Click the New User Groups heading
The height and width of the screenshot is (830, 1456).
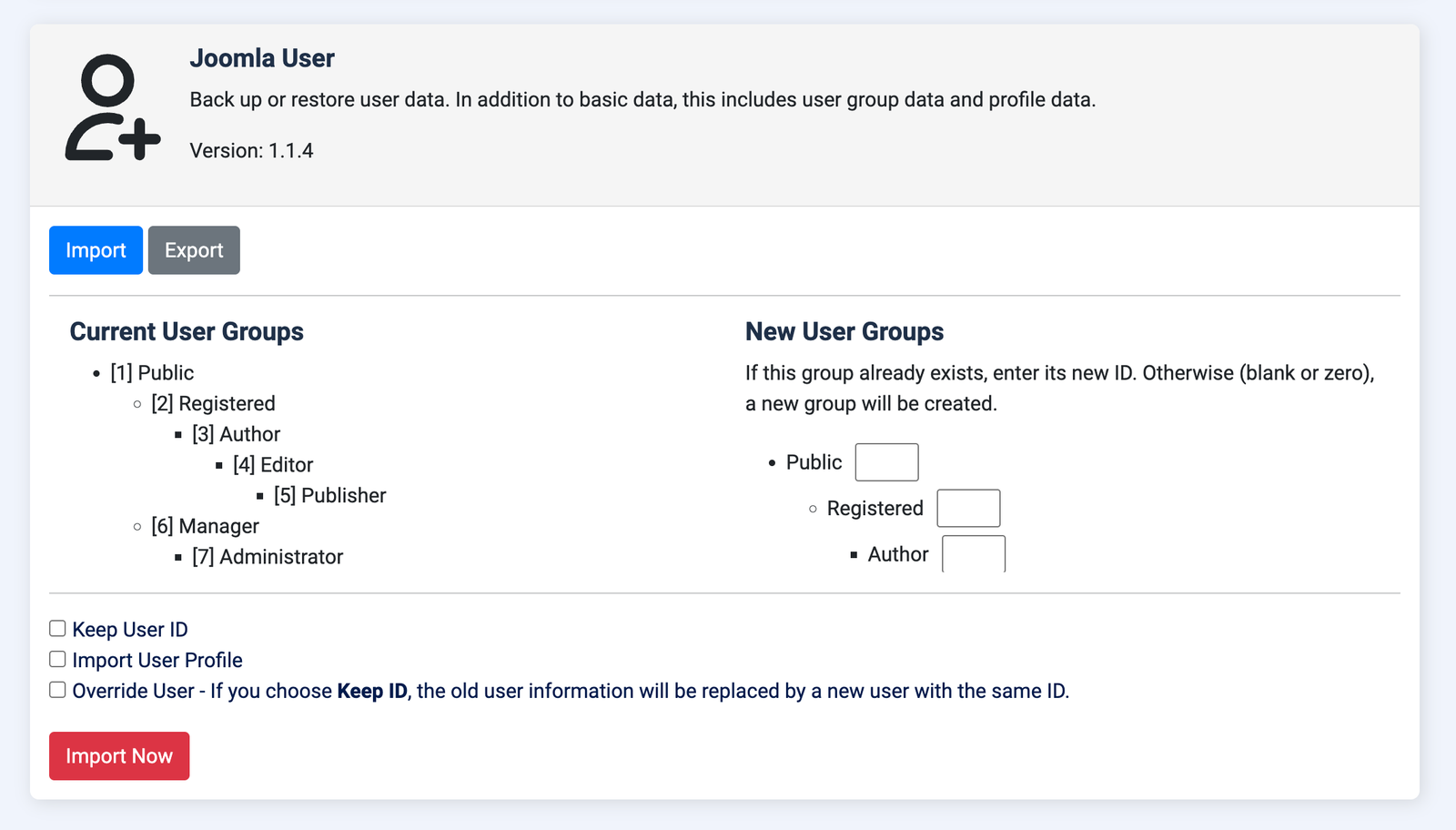pyautogui.click(x=844, y=331)
